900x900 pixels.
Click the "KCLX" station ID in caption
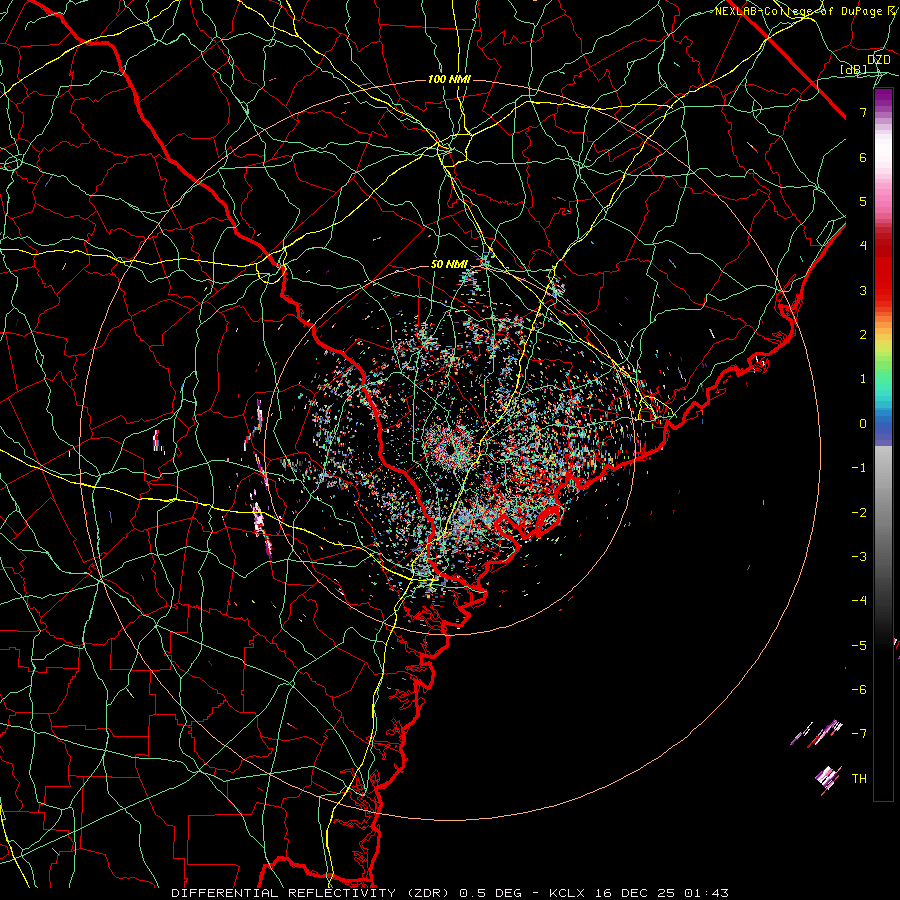point(565,893)
